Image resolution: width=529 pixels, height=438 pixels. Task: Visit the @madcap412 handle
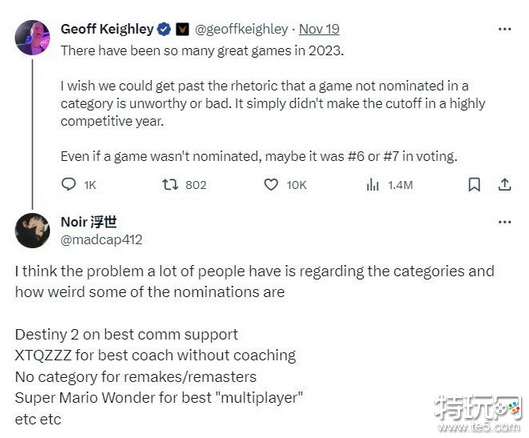102,240
